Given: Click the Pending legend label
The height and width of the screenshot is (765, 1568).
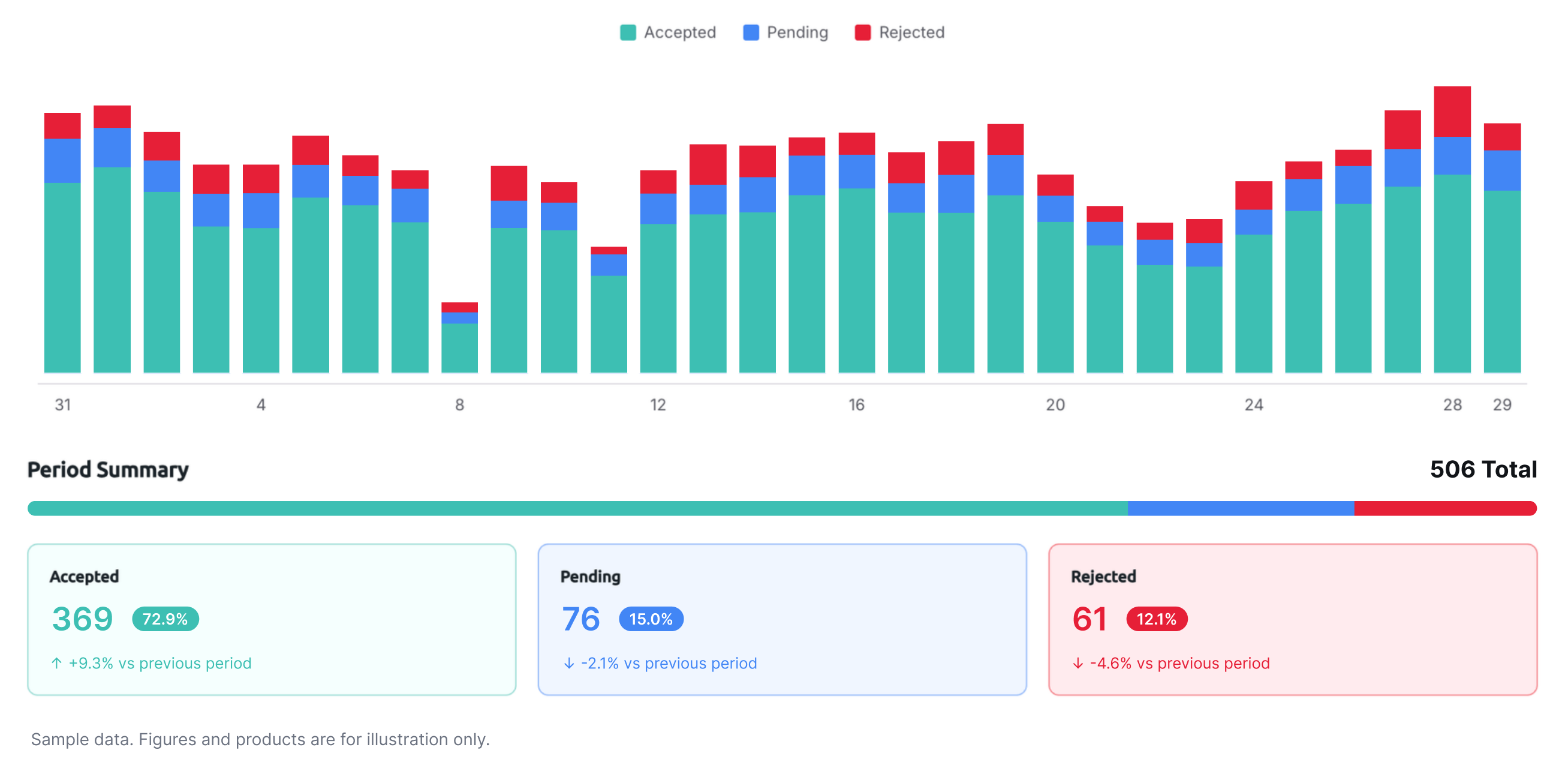Looking at the screenshot, I should tap(797, 32).
